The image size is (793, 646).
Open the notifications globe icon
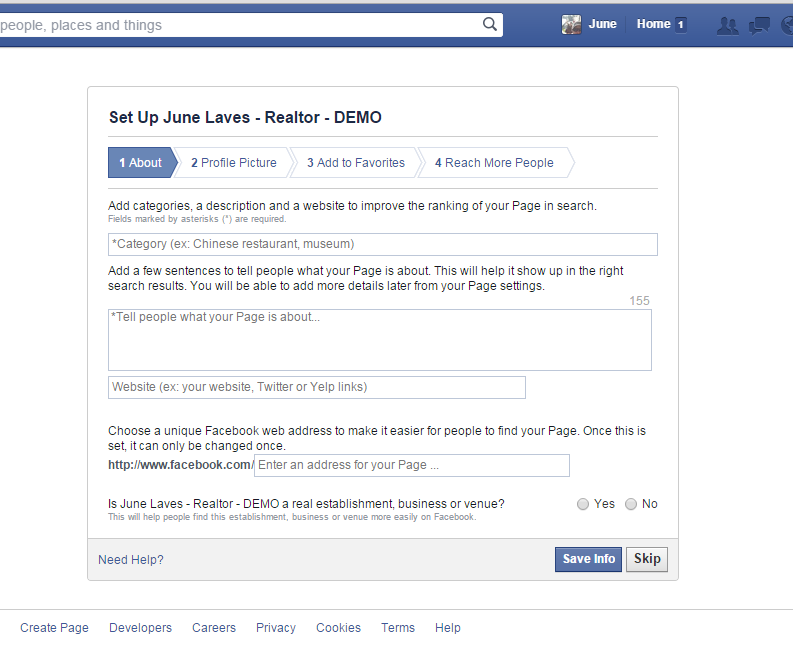(787, 25)
